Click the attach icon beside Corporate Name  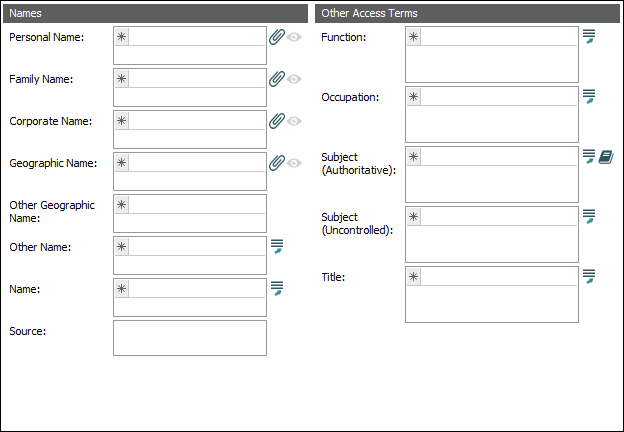[x=277, y=121]
